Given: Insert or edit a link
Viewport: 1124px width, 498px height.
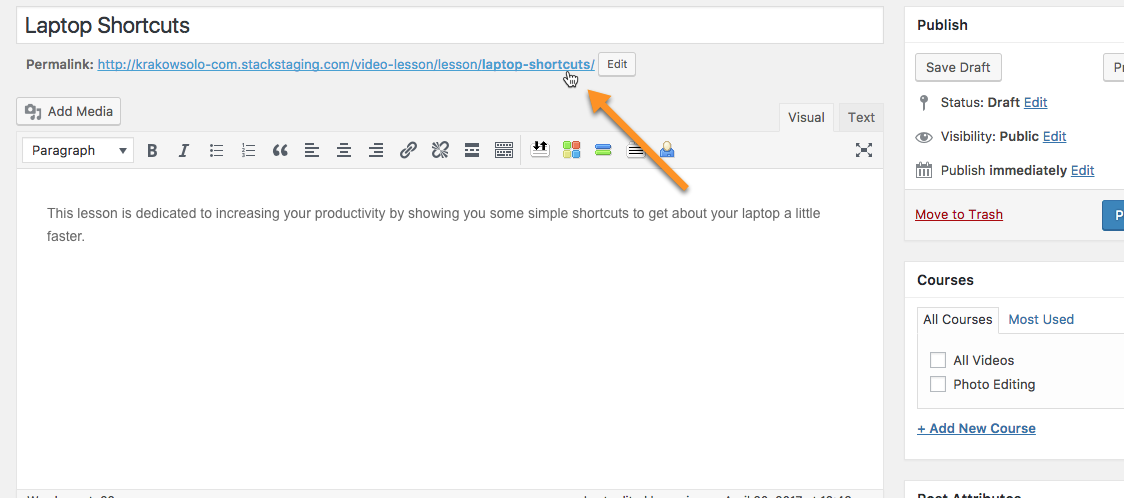Looking at the screenshot, I should 408,150.
